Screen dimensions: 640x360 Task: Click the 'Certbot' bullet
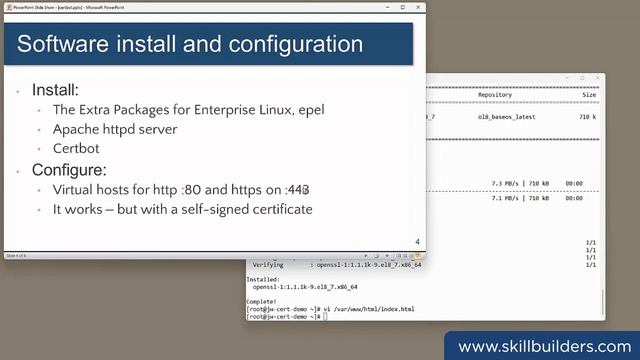[76, 149]
